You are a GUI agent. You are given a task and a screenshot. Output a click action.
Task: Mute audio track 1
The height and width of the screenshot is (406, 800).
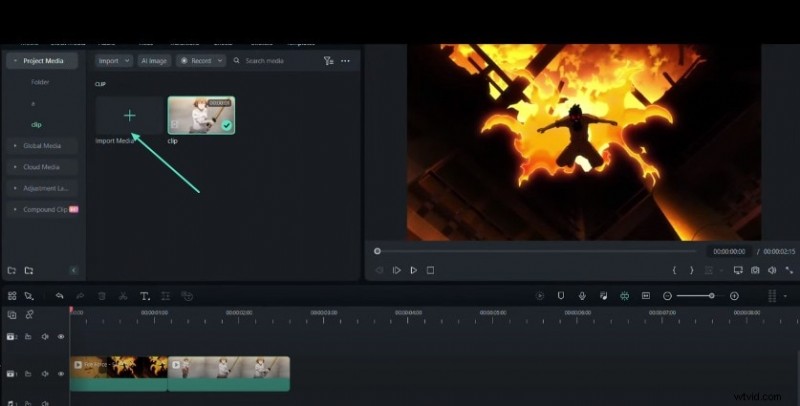[x=45, y=403]
